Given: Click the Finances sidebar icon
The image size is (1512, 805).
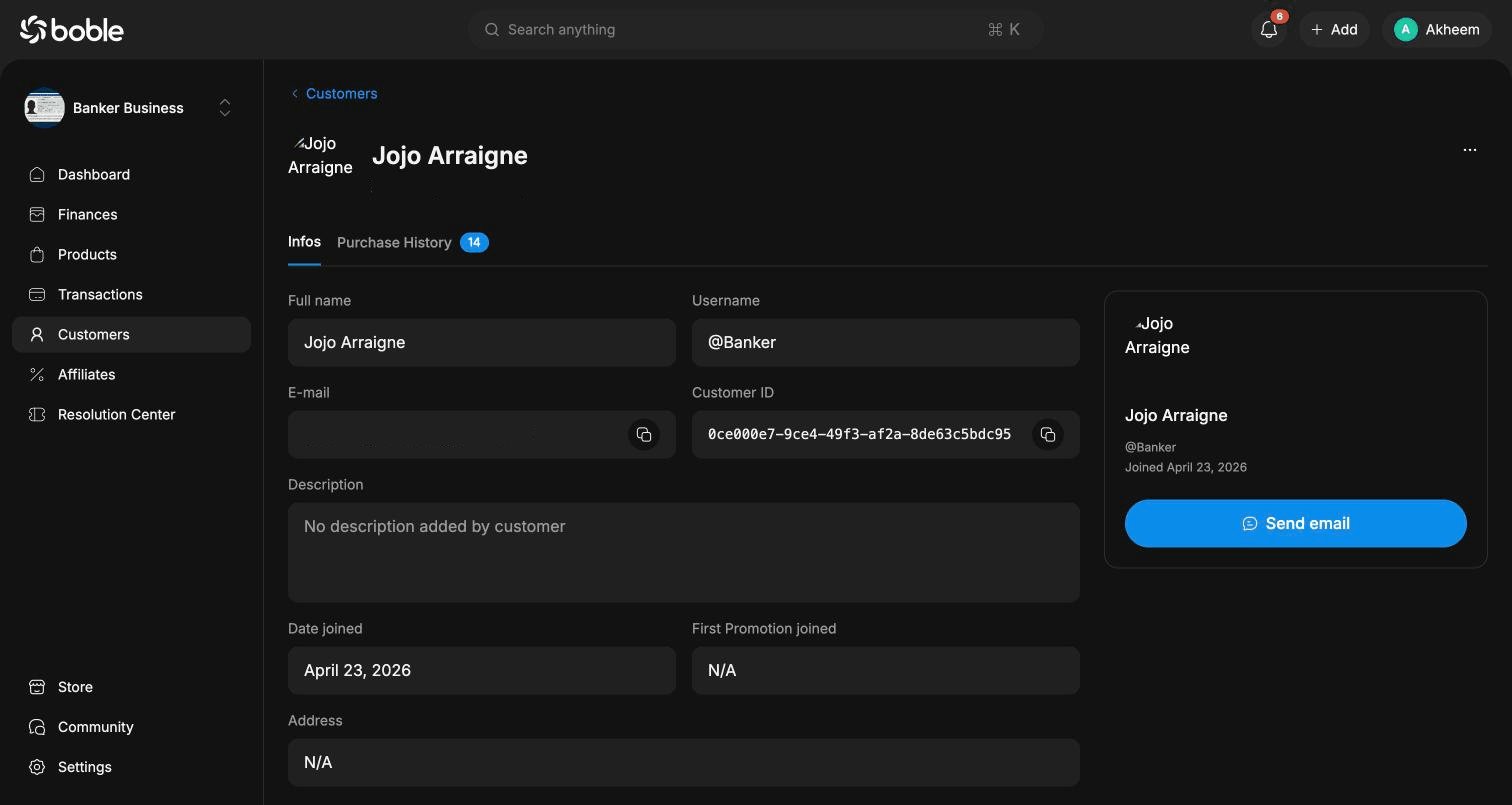Looking at the screenshot, I should (x=37, y=215).
